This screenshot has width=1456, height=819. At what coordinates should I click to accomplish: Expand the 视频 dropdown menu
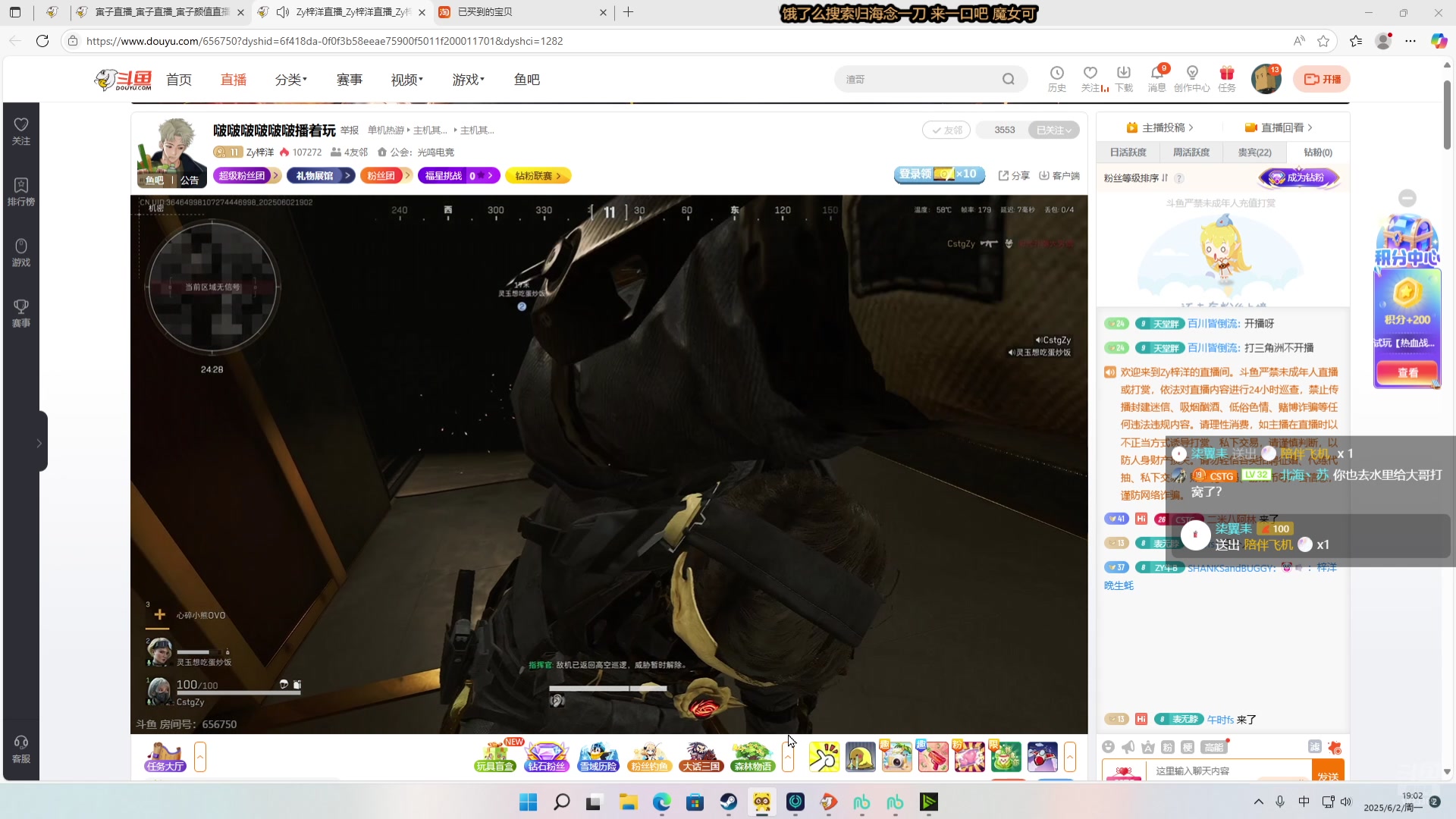(x=406, y=80)
